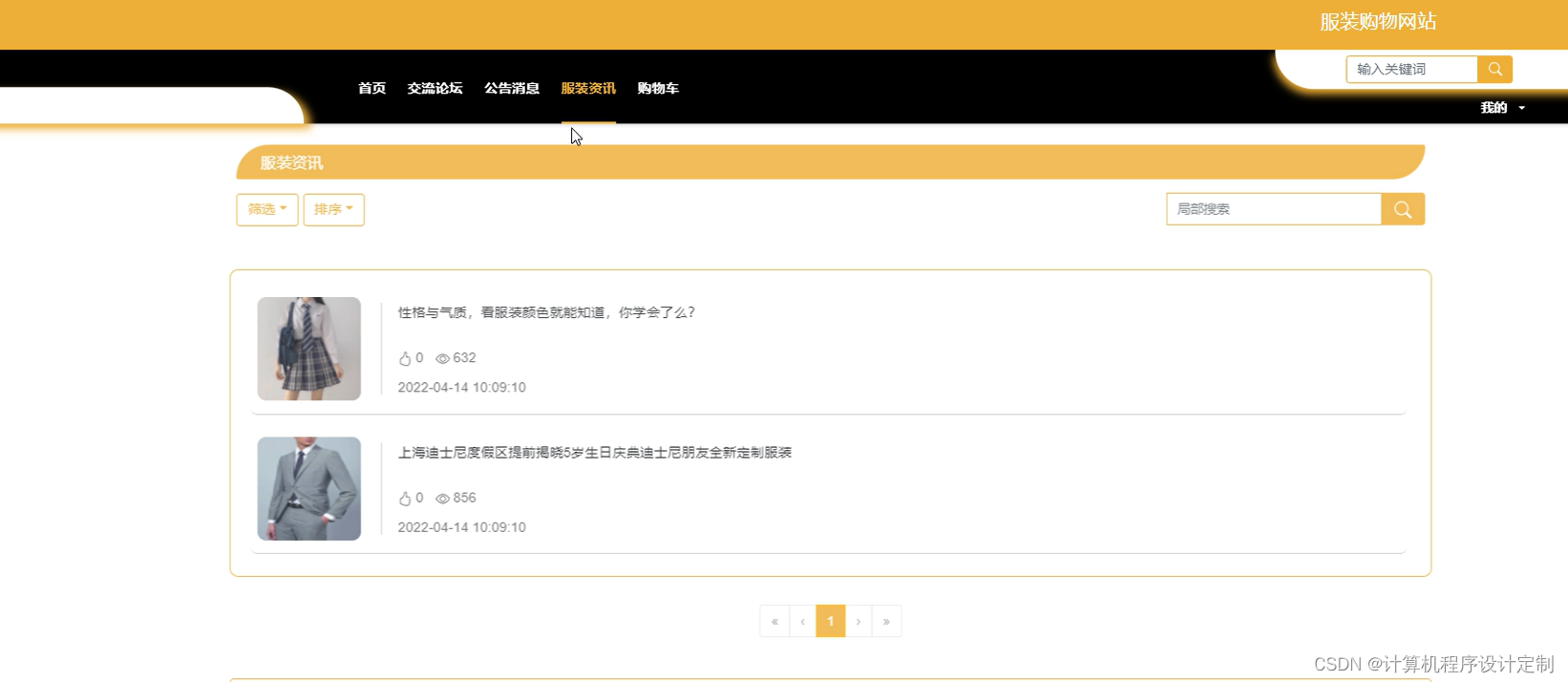Click the eye views icon showing 856
Viewport: 1568px width, 682px height.
442,499
